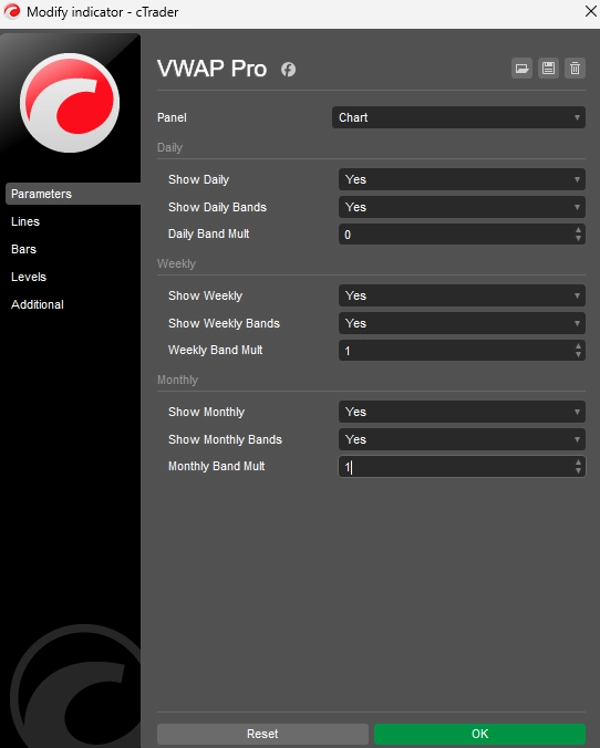Switch to the Lines tab

26,222
